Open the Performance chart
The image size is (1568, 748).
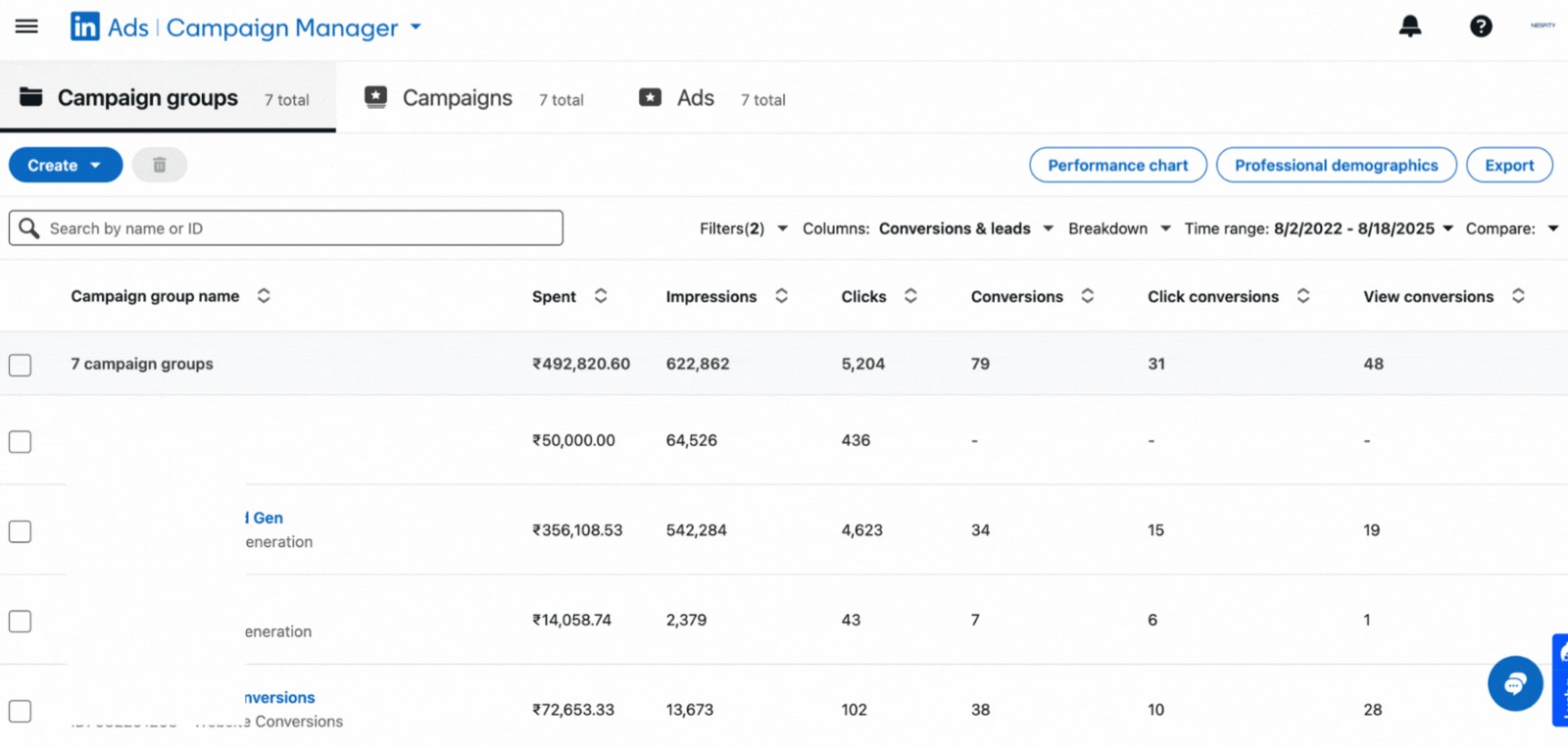pos(1118,165)
